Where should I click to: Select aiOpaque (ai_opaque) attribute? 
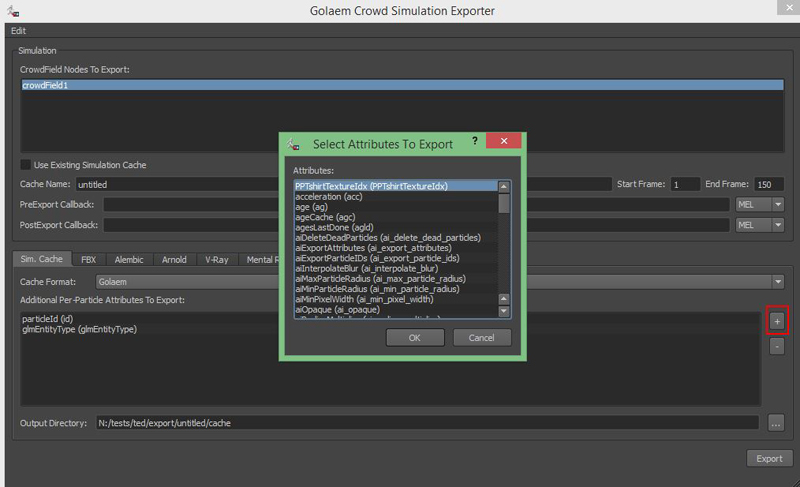pyautogui.click(x=396, y=310)
